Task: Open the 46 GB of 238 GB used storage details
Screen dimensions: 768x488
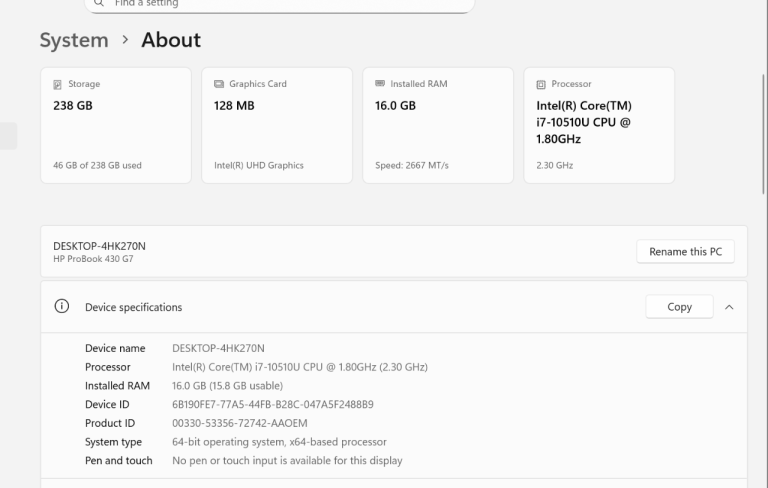Action: [97, 166]
